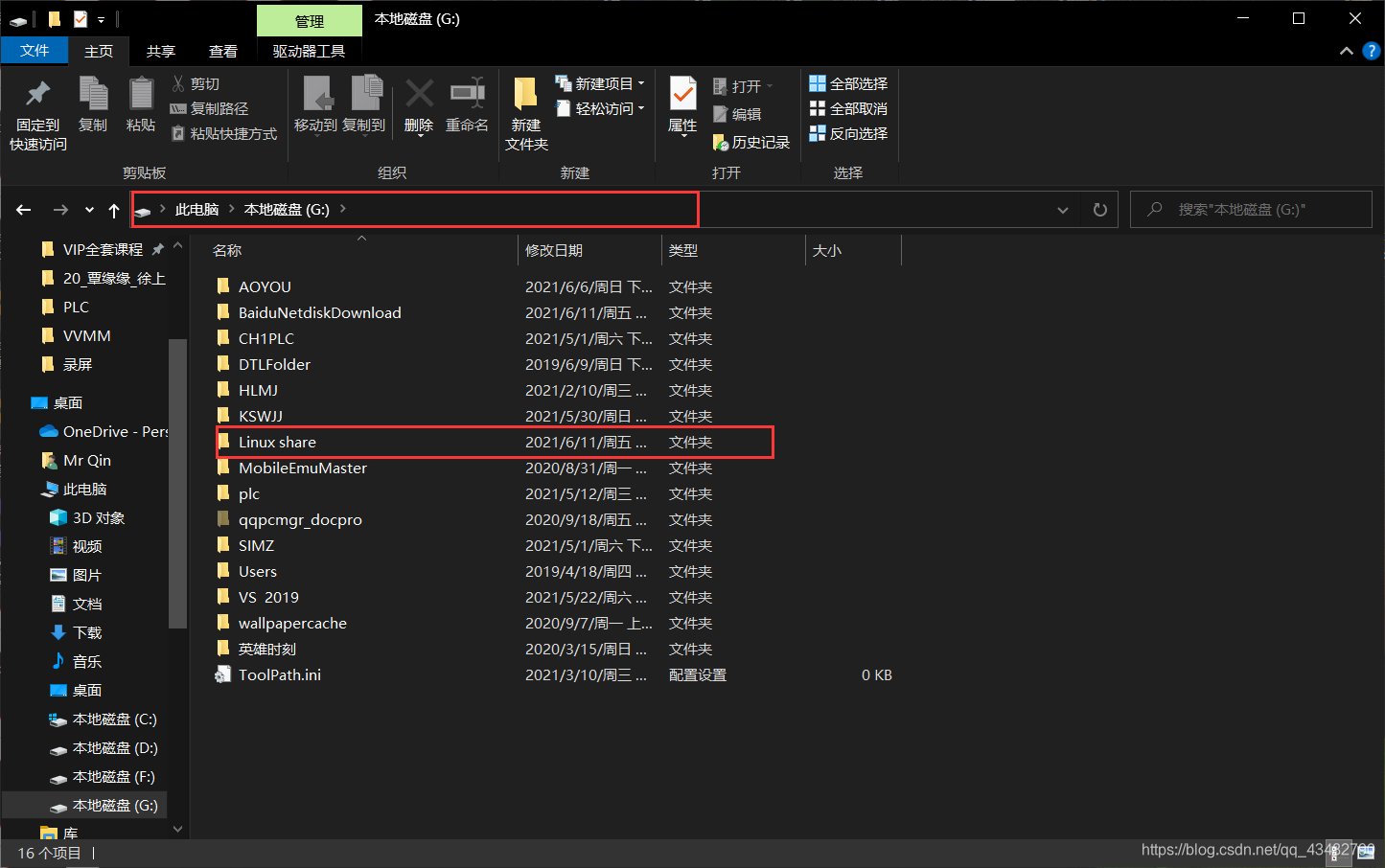1385x868 pixels.
Task: Click the navigation pane vertical scrollbar
Action: (x=177, y=484)
